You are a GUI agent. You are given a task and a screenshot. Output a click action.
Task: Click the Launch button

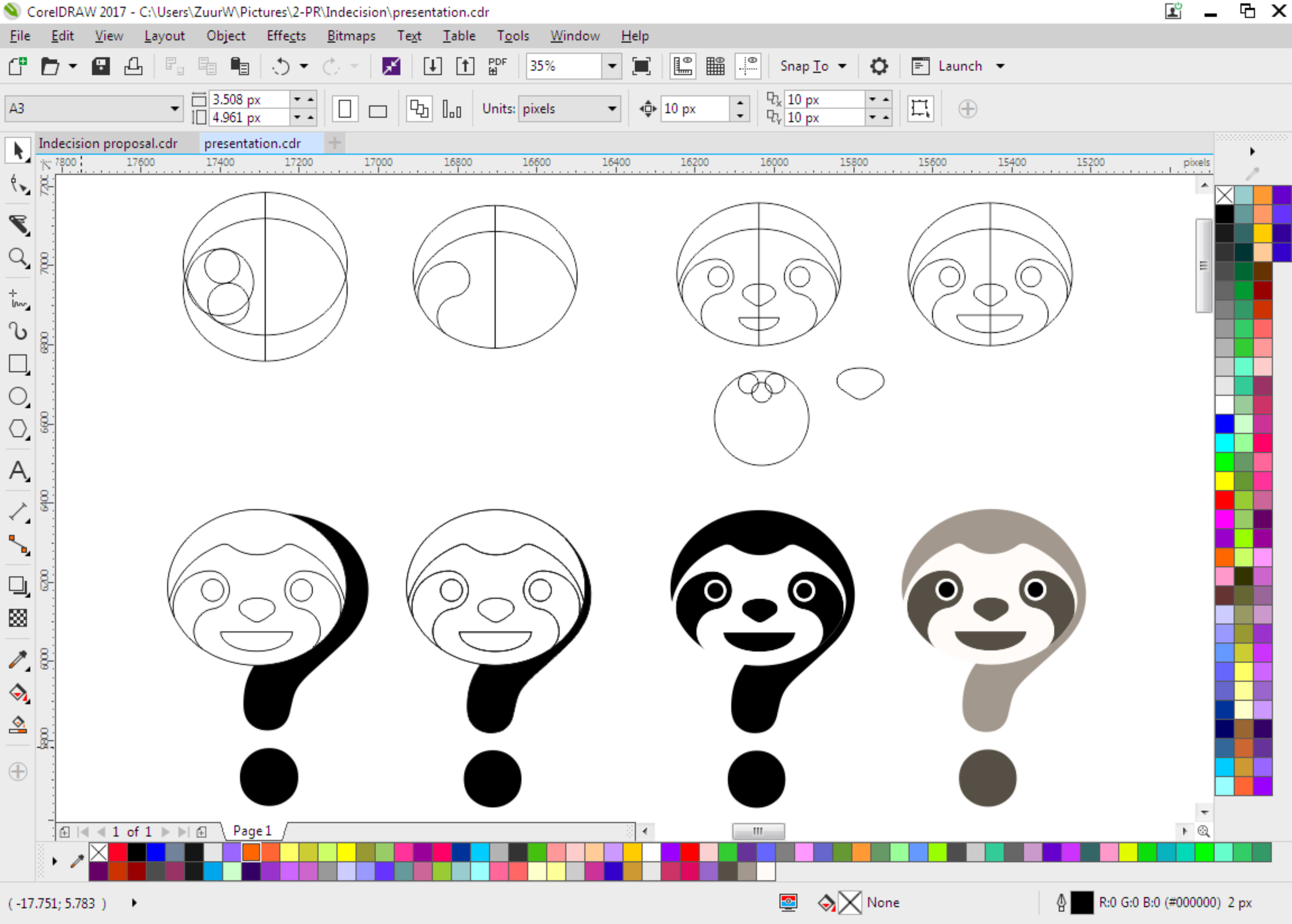coord(959,66)
